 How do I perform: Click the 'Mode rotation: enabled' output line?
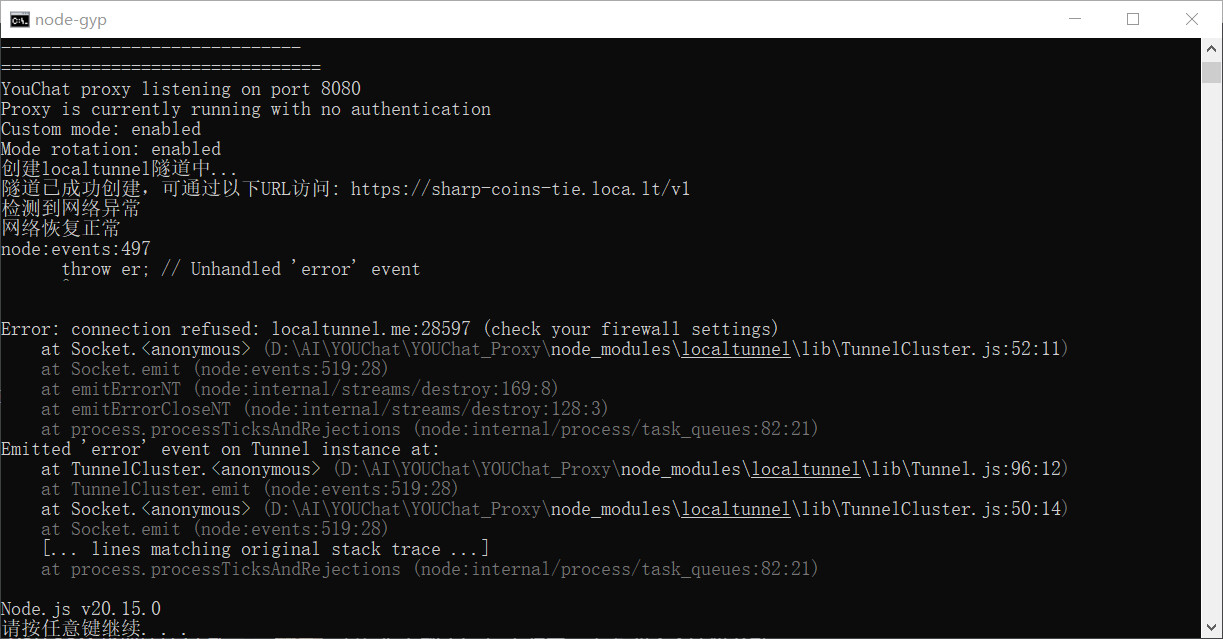[x=111, y=149]
